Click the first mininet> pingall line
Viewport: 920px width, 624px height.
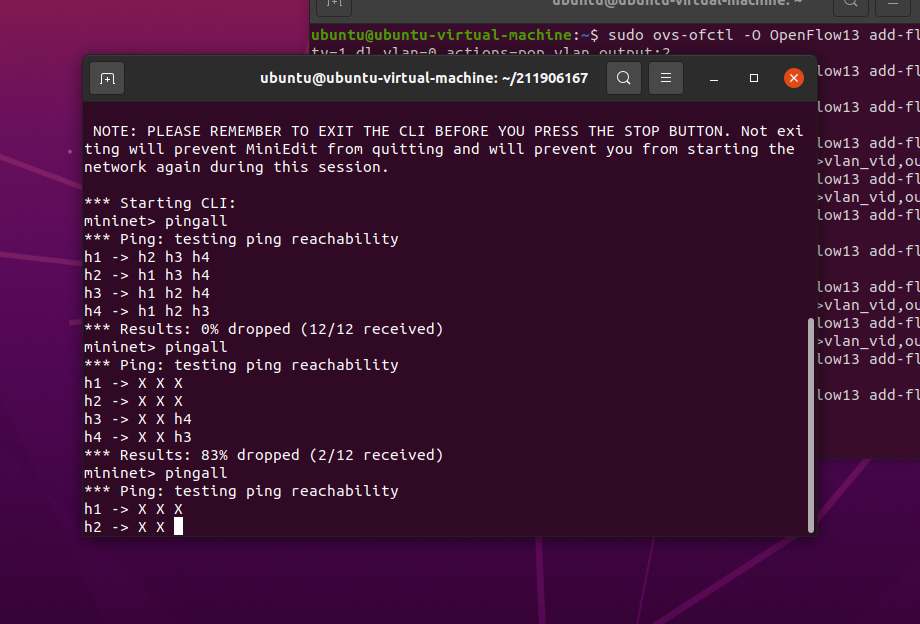point(155,221)
